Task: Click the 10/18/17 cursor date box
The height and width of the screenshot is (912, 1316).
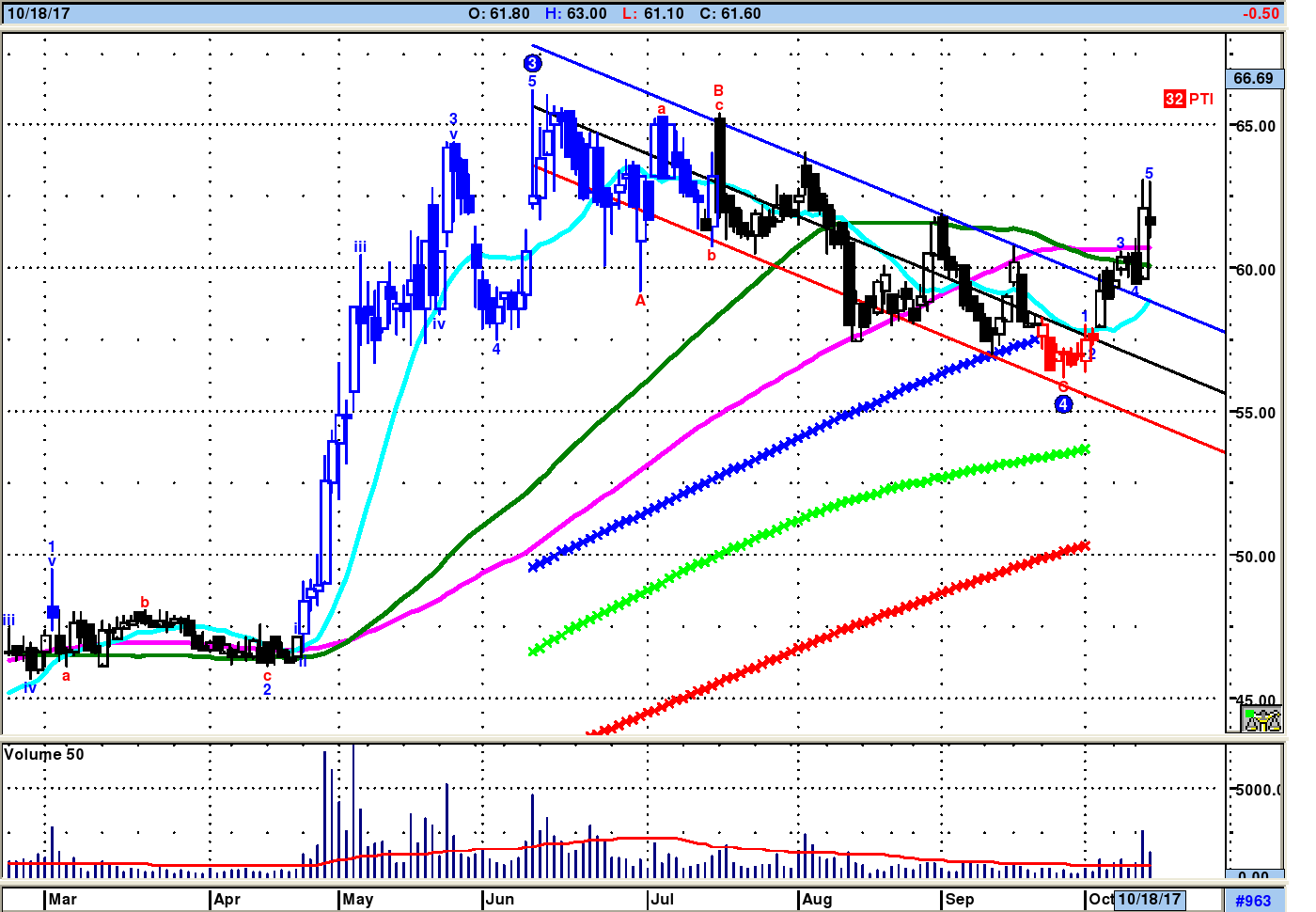Action: [x=1150, y=900]
